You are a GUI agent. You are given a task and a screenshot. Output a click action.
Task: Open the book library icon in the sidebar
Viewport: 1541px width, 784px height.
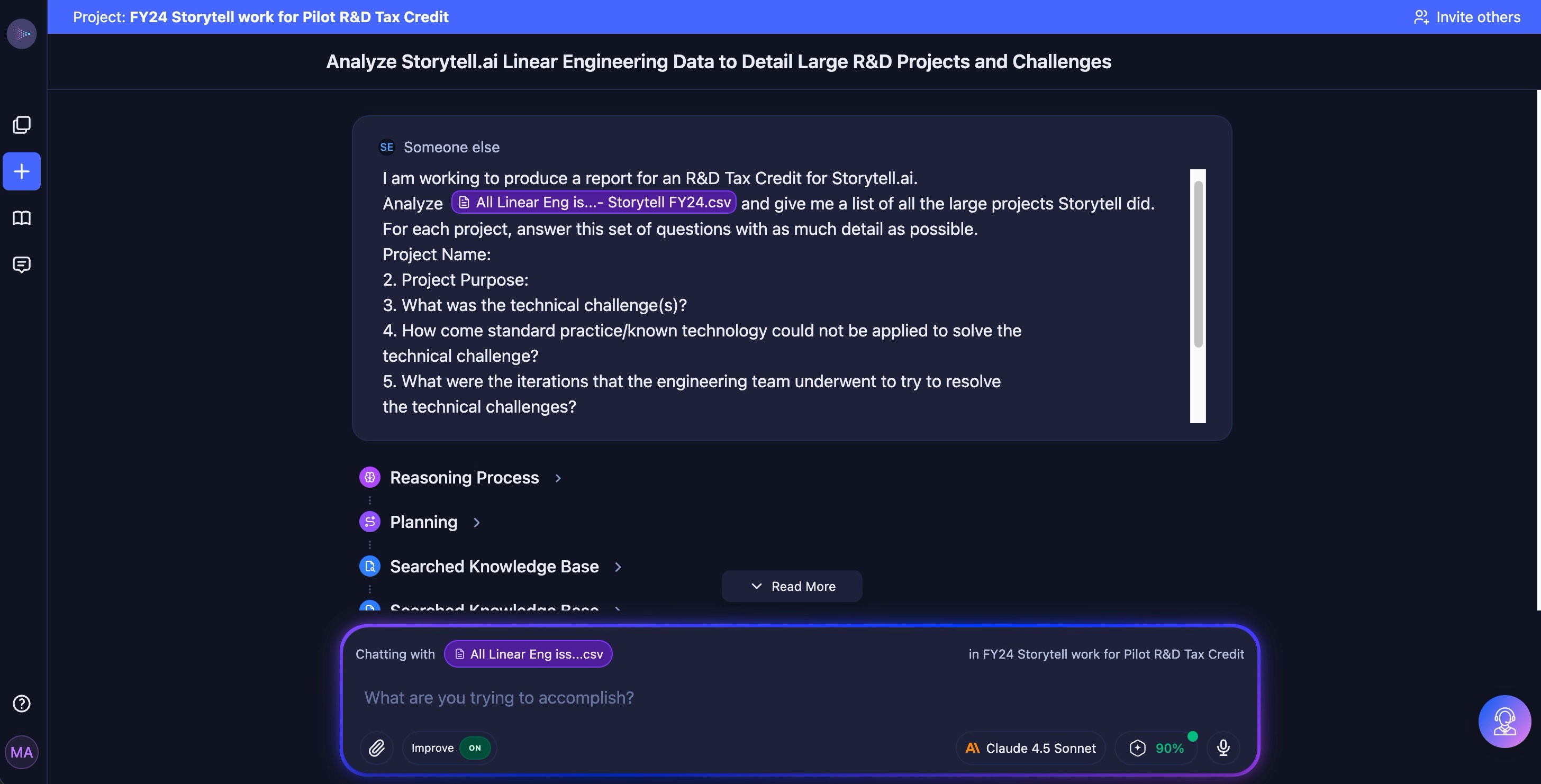click(22, 218)
